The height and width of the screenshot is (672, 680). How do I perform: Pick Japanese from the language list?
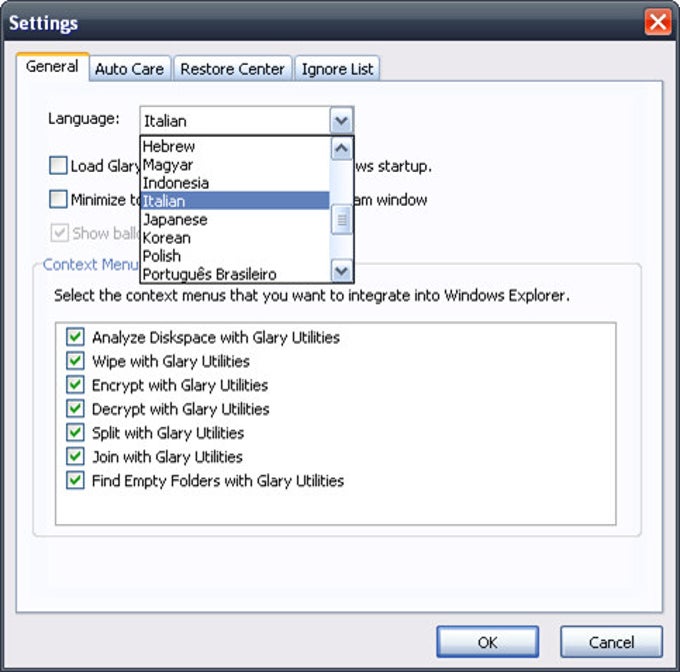[235, 219]
